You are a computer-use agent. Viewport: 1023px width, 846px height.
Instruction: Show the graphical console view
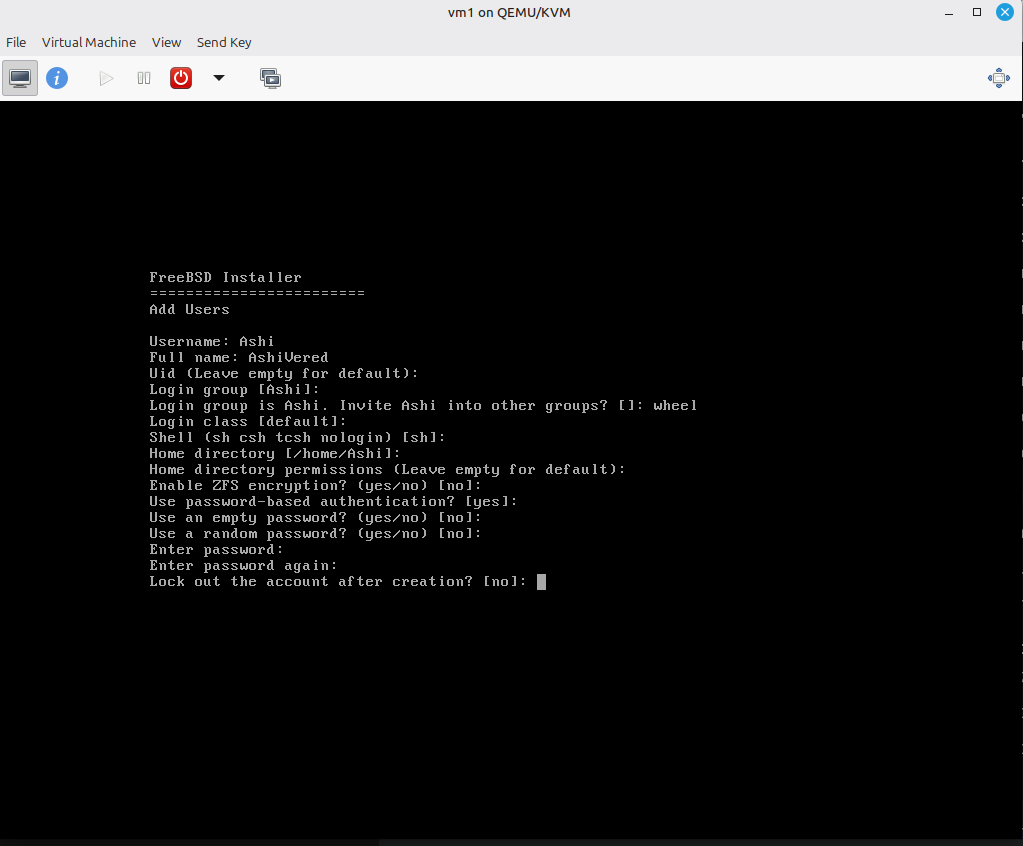[20, 78]
